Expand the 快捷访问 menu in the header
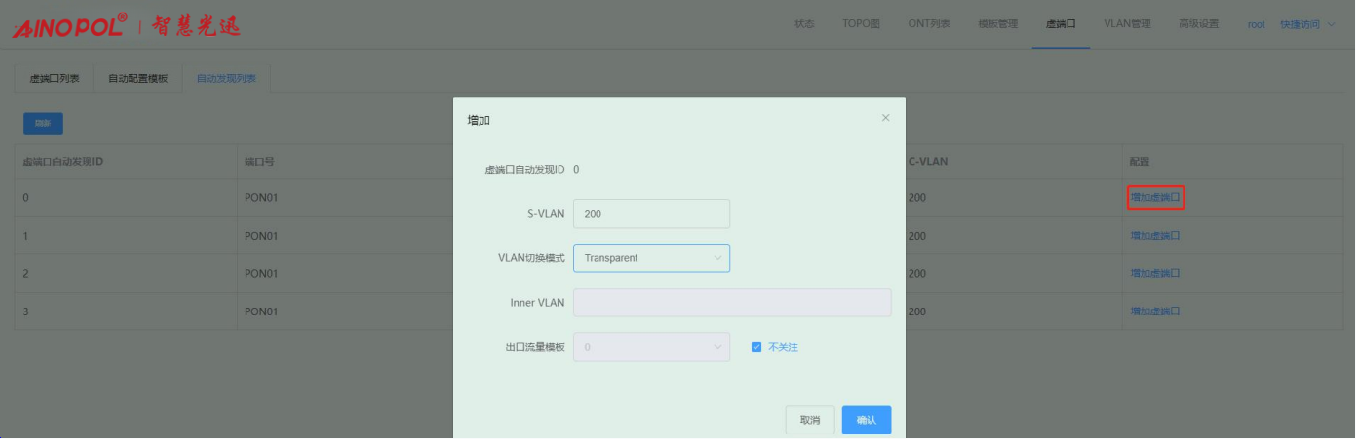Screen dimensions: 1356x439 [1307, 24]
